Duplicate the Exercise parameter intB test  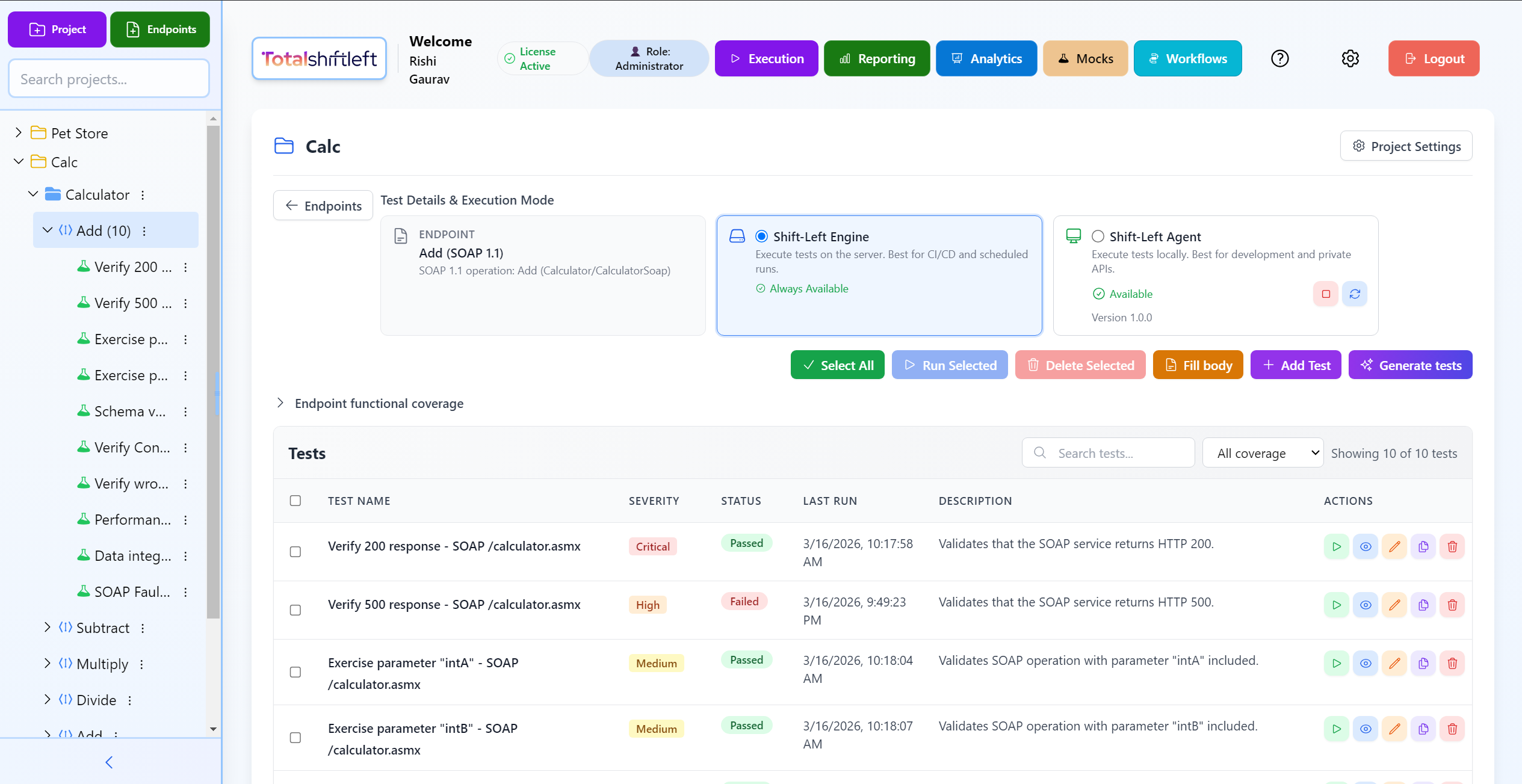(1423, 729)
